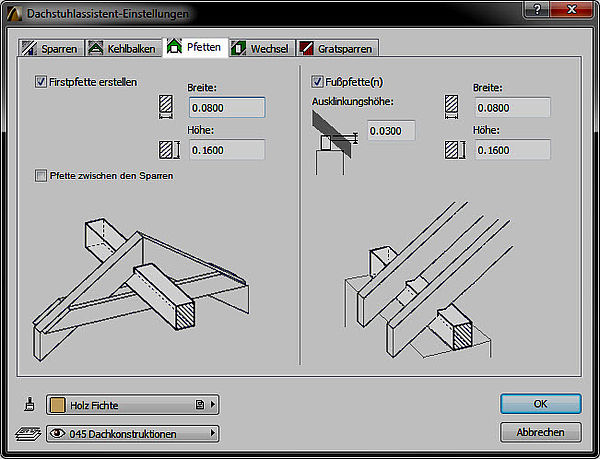Confirm settings with the OK button
The width and height of the screenshot is (600, 459).
(540, 404)
